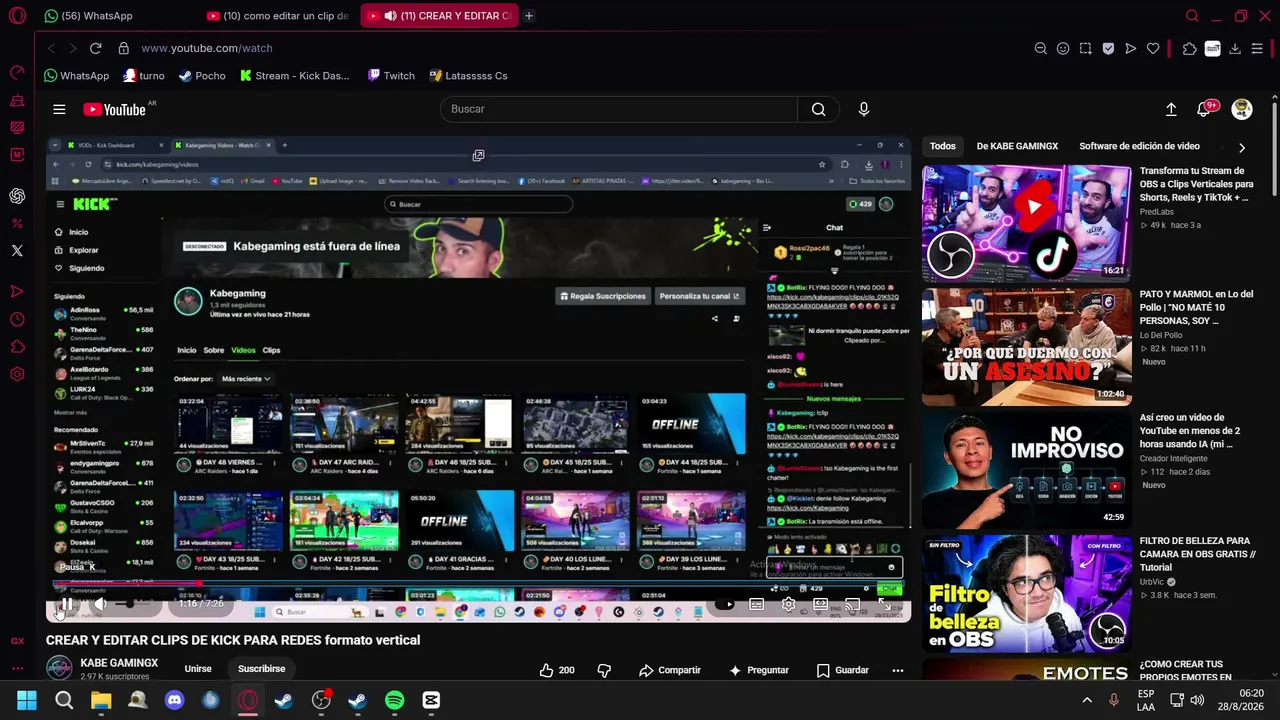Viewport: 1280px width, 720px height.
Task: Show more filter chips with arrow
Action: tap(1242, 147)
